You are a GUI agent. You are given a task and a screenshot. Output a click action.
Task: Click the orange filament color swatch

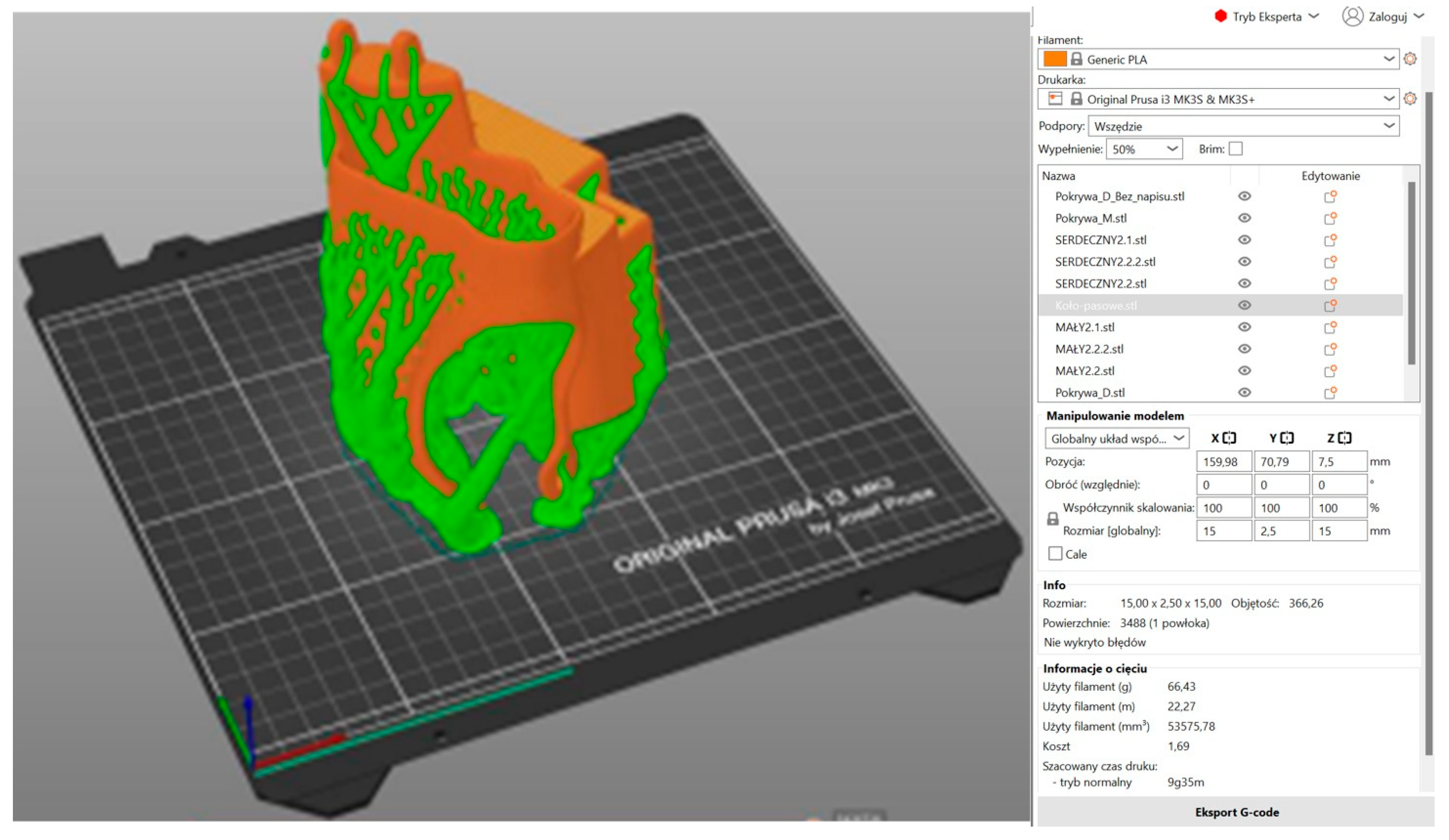(1055, 59)
